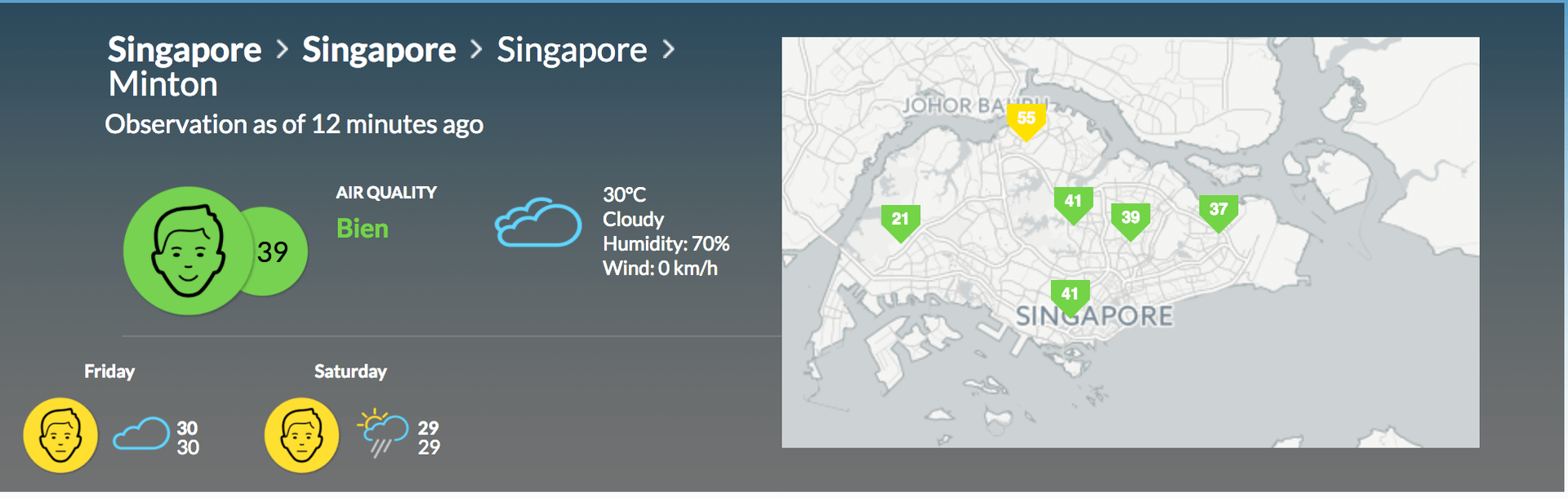Image resolution: width=1568 pixels, height=499 pixels.
Task: Click the chevron before Minton
Action: pos(669,50)
